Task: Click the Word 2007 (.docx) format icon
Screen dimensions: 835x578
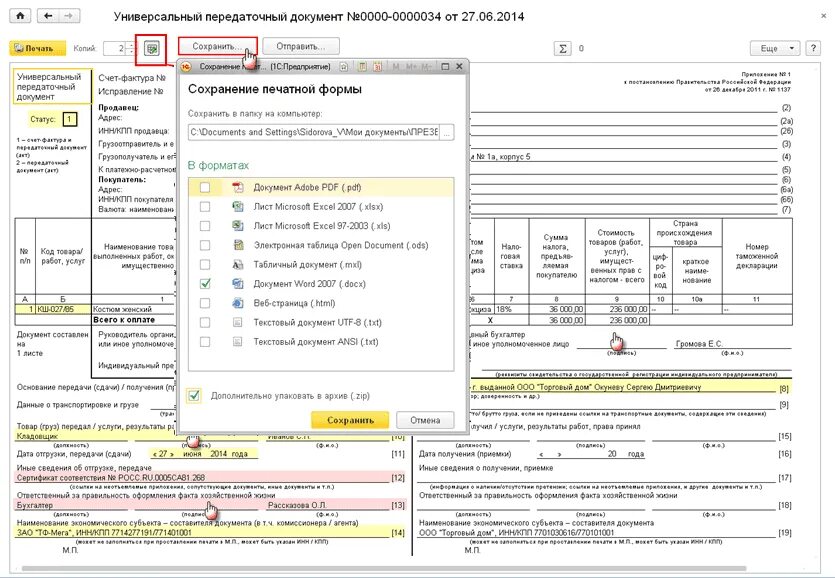Action: pos(238,283)
